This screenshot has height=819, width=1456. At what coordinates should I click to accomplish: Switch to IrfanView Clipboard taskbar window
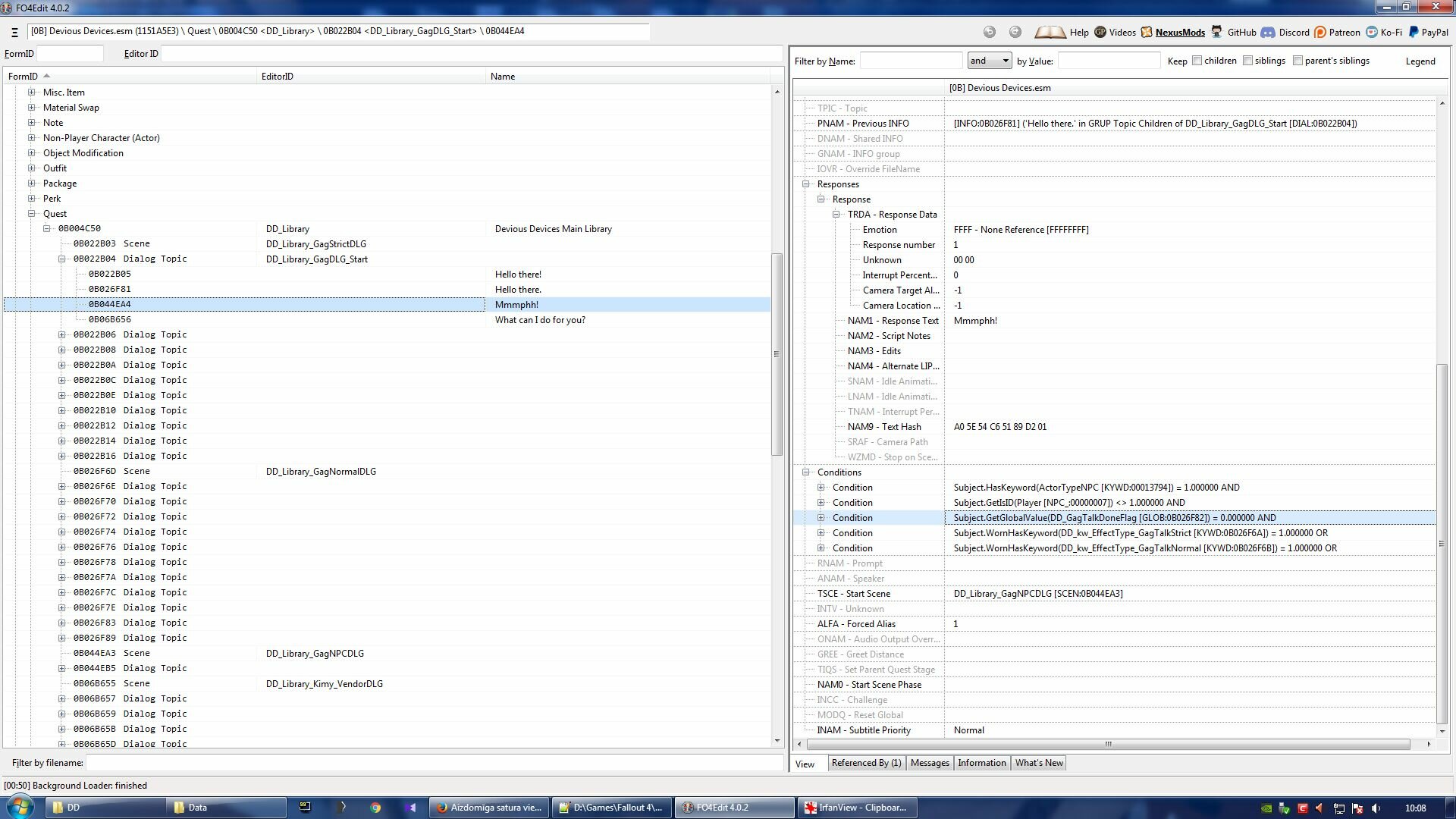[x=856, y=808]
